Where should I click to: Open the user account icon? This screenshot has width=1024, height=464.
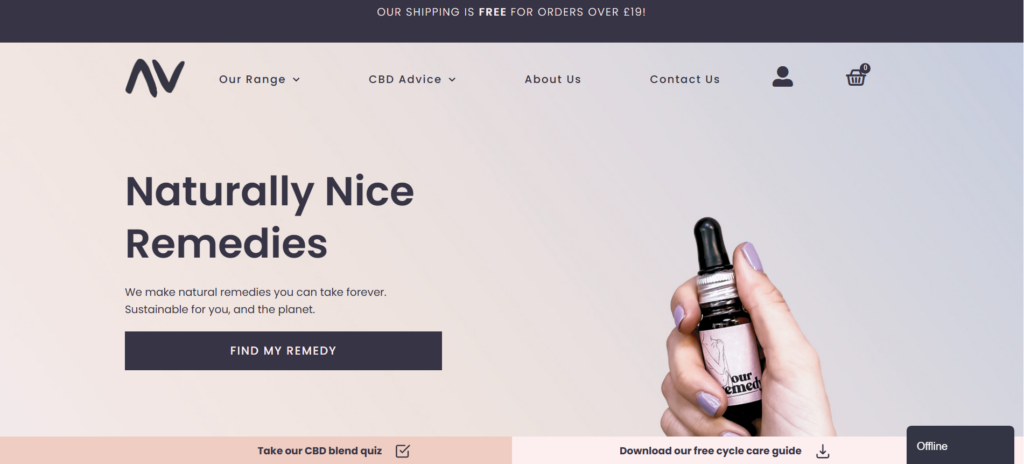click(x=782, y=76)
